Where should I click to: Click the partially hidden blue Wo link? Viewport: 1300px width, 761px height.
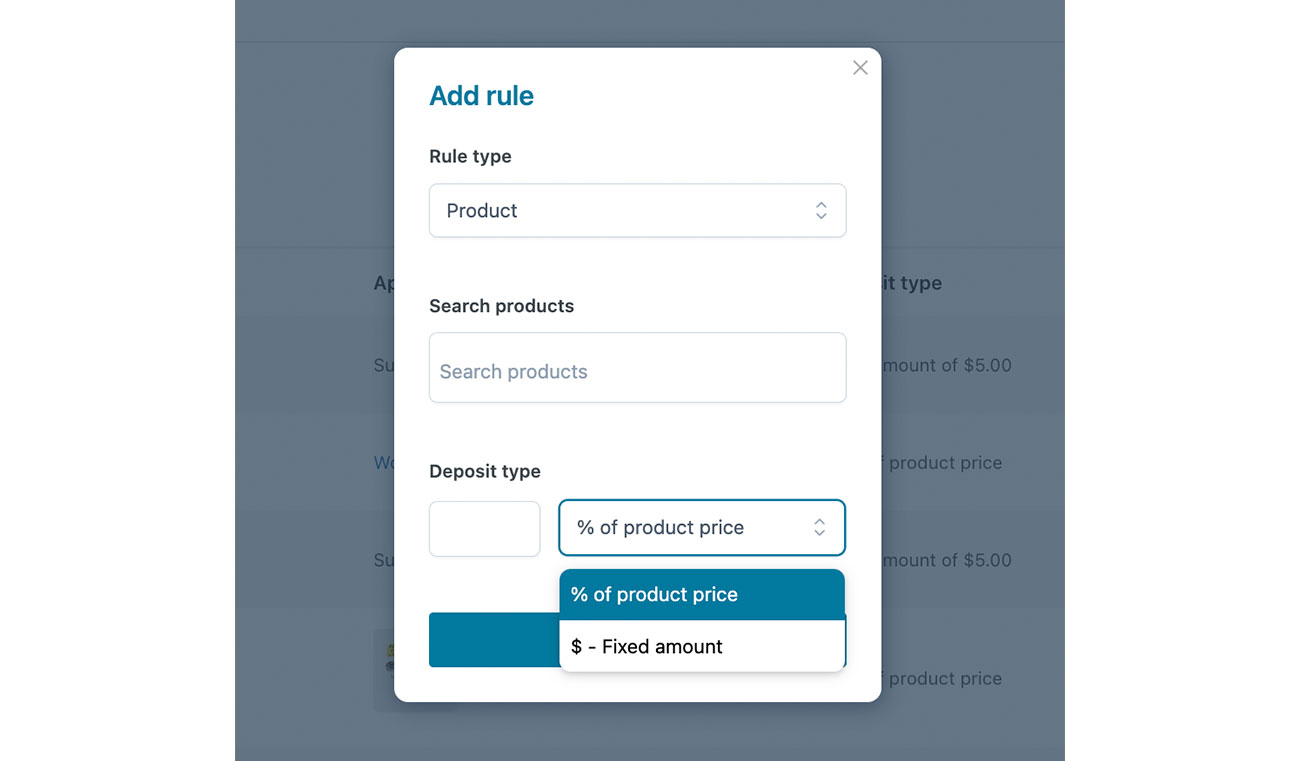pyautogui.click(x=383, y=463)
